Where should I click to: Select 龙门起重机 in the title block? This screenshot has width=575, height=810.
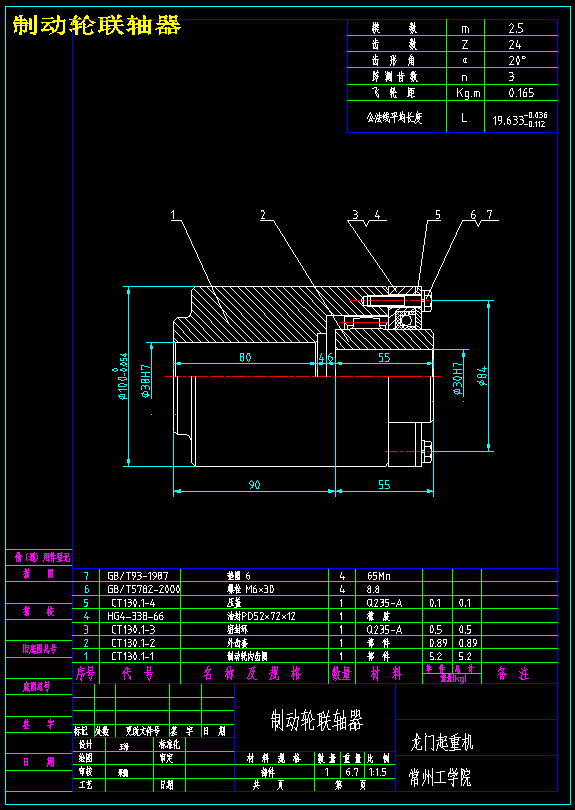click(x=442, y=743)
